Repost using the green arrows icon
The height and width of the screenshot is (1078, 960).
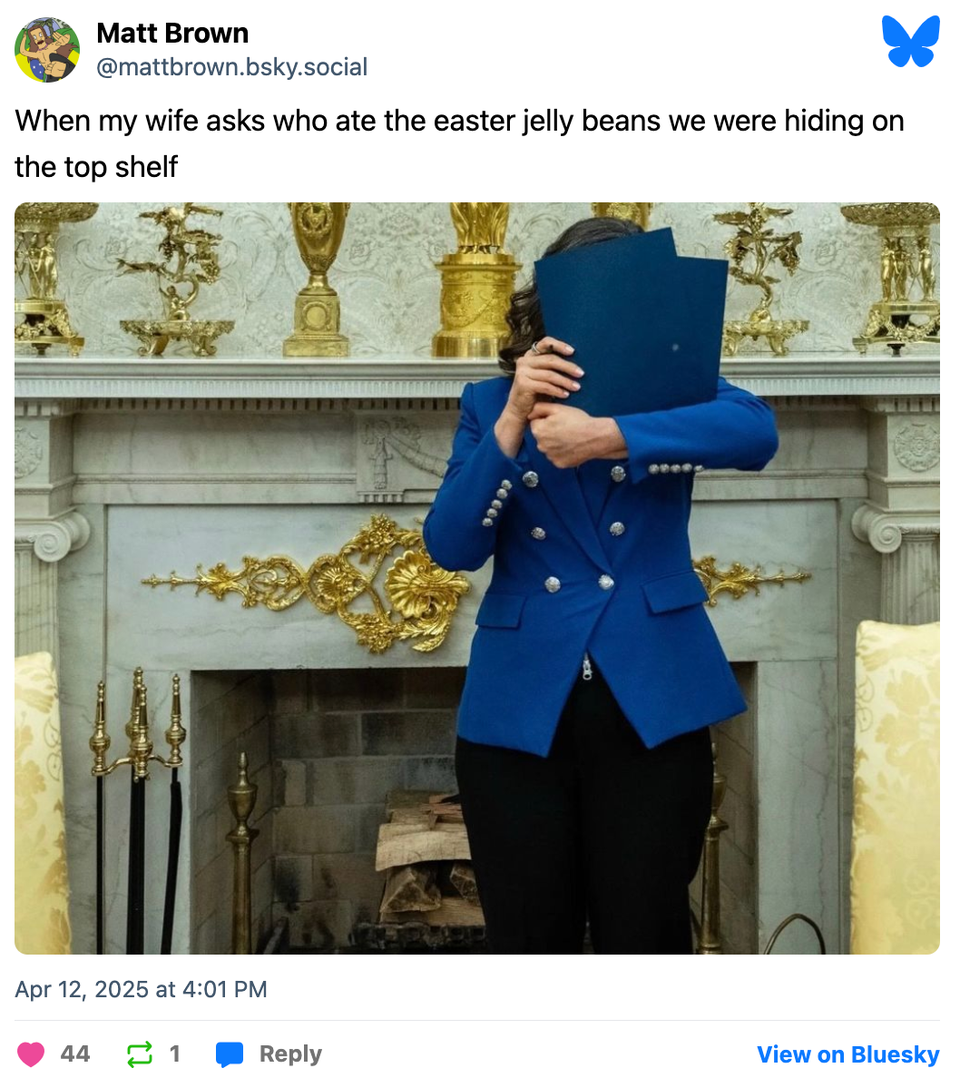pyautogui.click(x=140, y=1053)
